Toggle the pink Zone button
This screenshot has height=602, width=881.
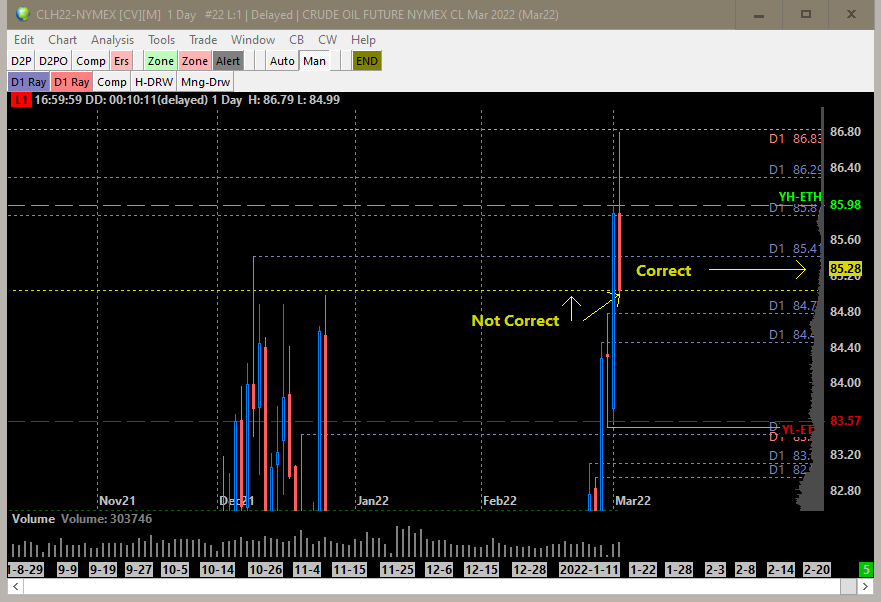pos(195,61)
